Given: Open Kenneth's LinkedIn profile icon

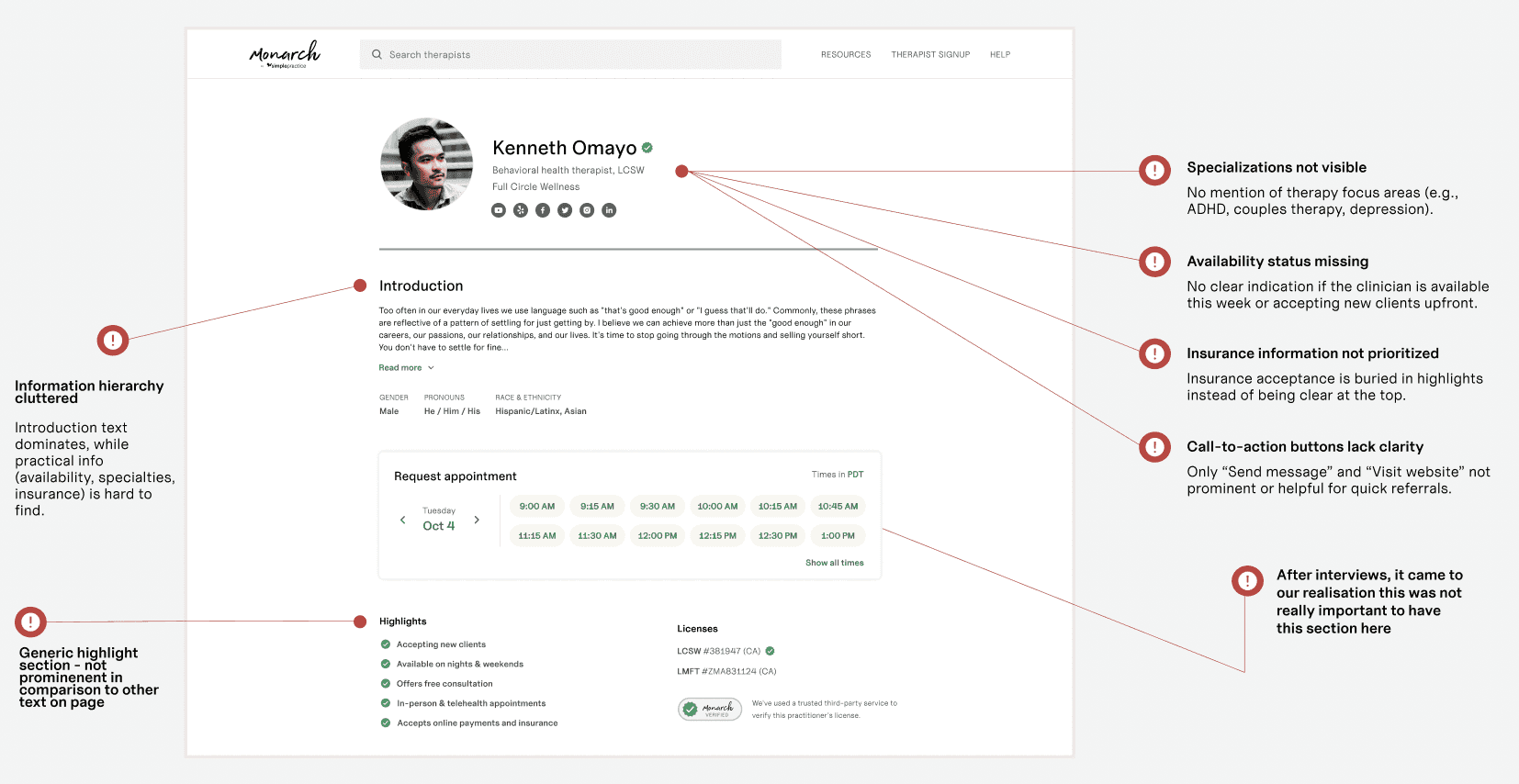Looking at the screenshot, I should [x=609, y=210].
